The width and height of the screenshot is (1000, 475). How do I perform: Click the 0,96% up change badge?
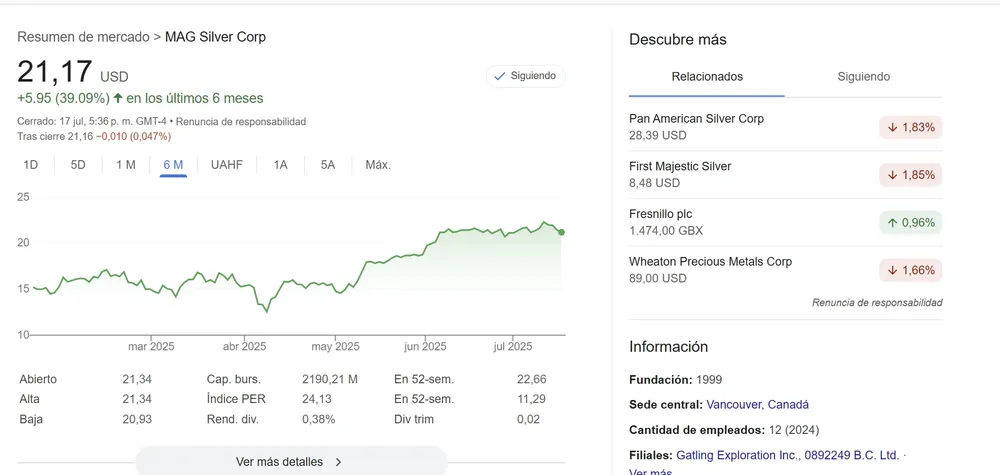(x=911, y=223)
